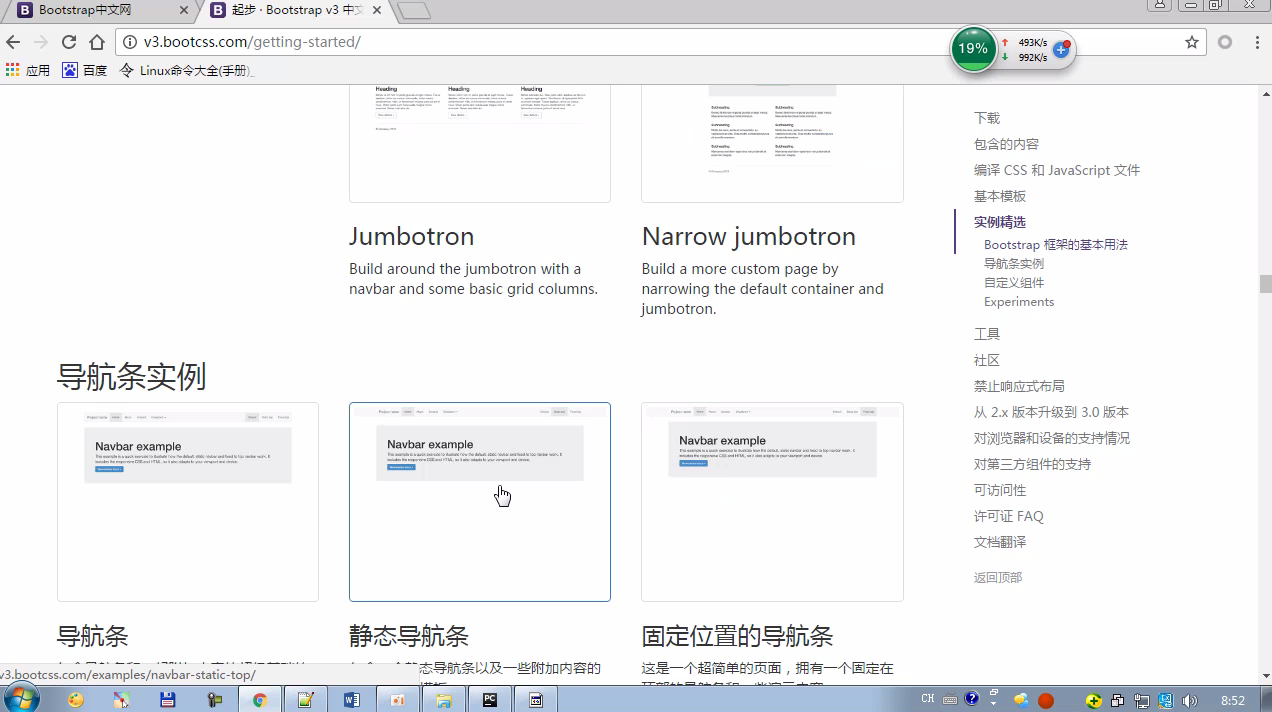Image resolution: width=1272 pixels, height=712 pixels.
Task: Reload the current page
Action: click(69, 42)
